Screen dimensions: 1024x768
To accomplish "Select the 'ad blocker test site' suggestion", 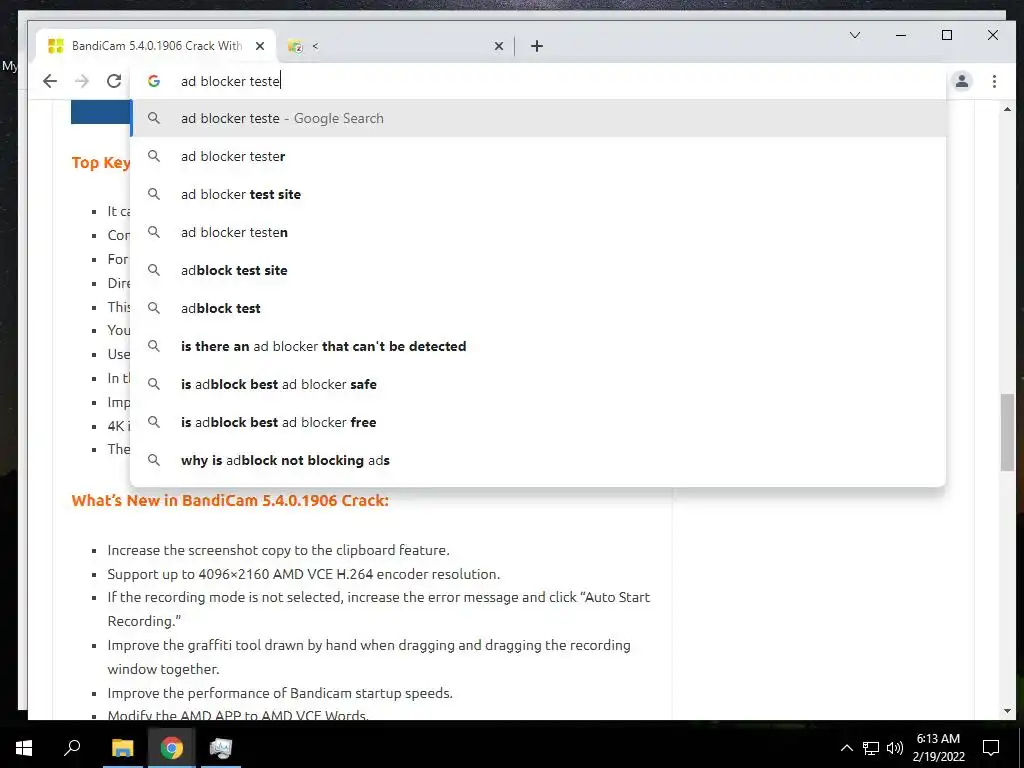I will [x=538, y=194].
